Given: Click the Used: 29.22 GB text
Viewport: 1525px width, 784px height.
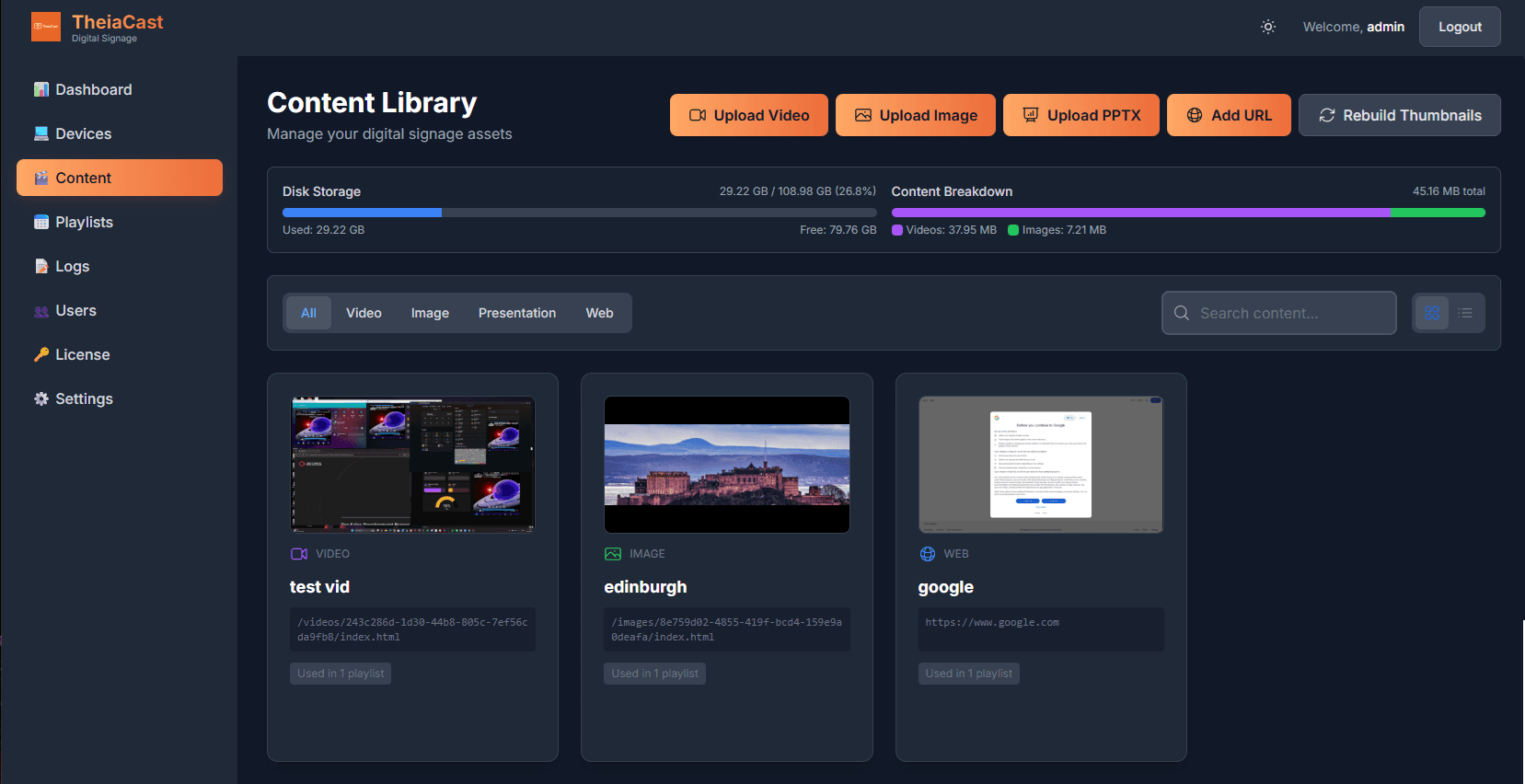Looking at the screenshot, I should [323, 230].
